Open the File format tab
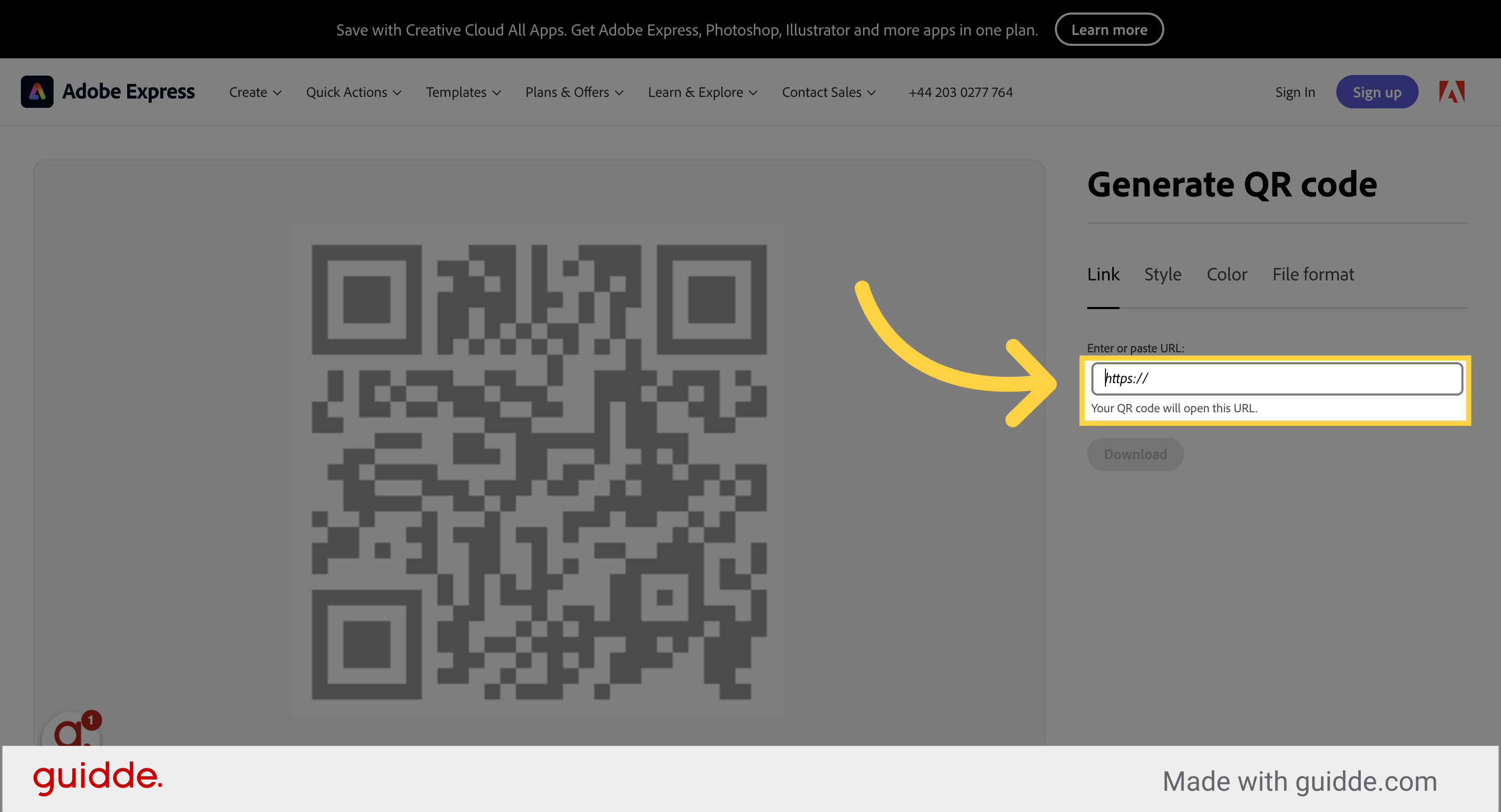The width and height of the screenshot is (1501, 812). click(1313, 274)
